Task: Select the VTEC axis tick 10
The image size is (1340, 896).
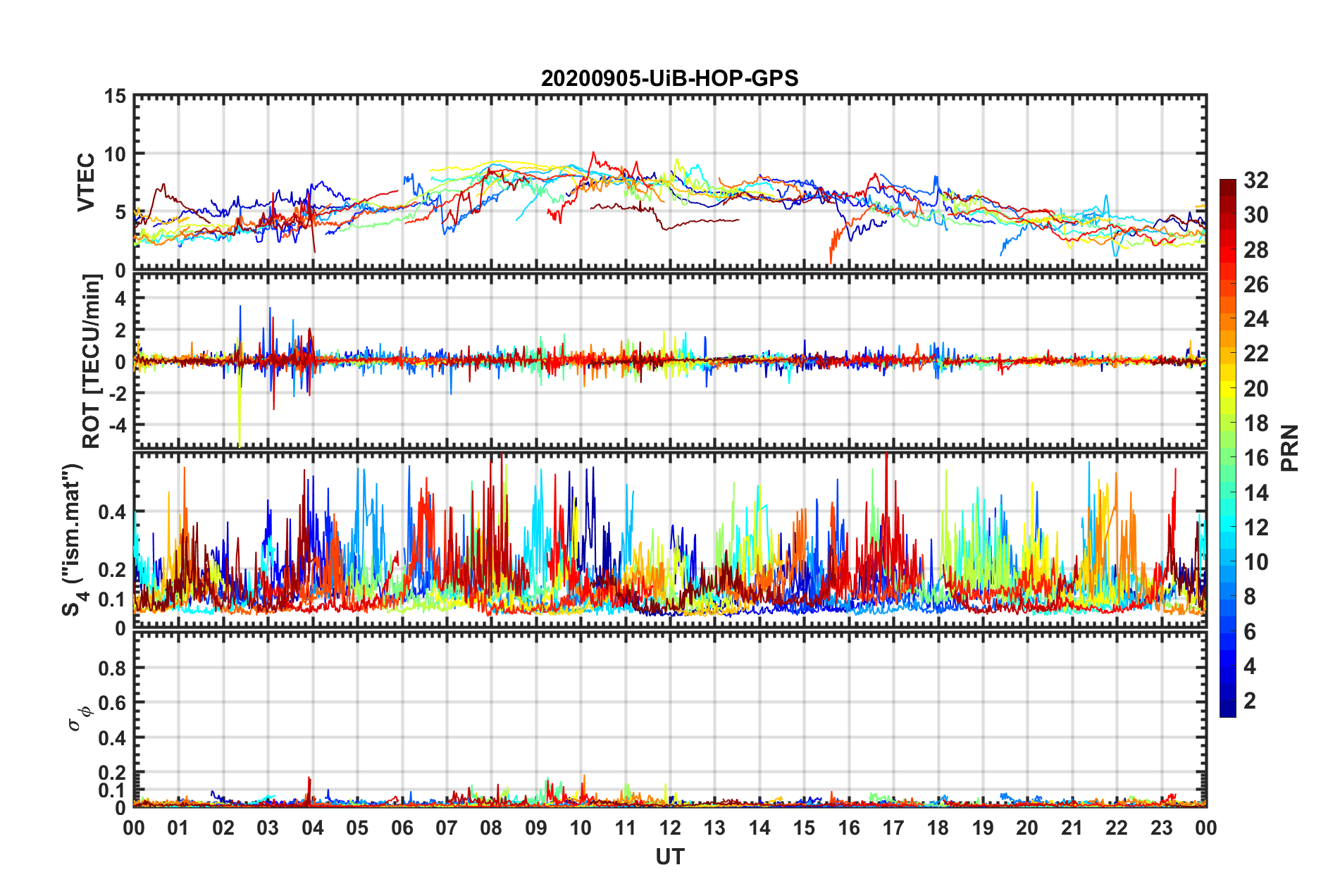Action: tap(115, 154)
